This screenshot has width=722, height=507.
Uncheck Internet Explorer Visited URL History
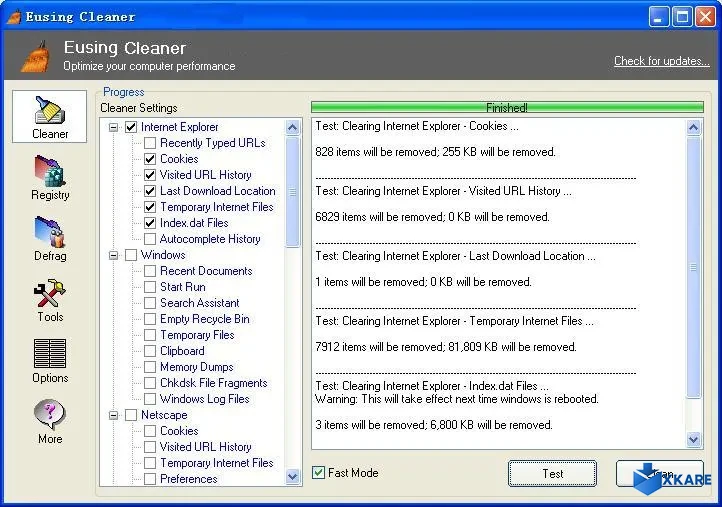[150, 175]
